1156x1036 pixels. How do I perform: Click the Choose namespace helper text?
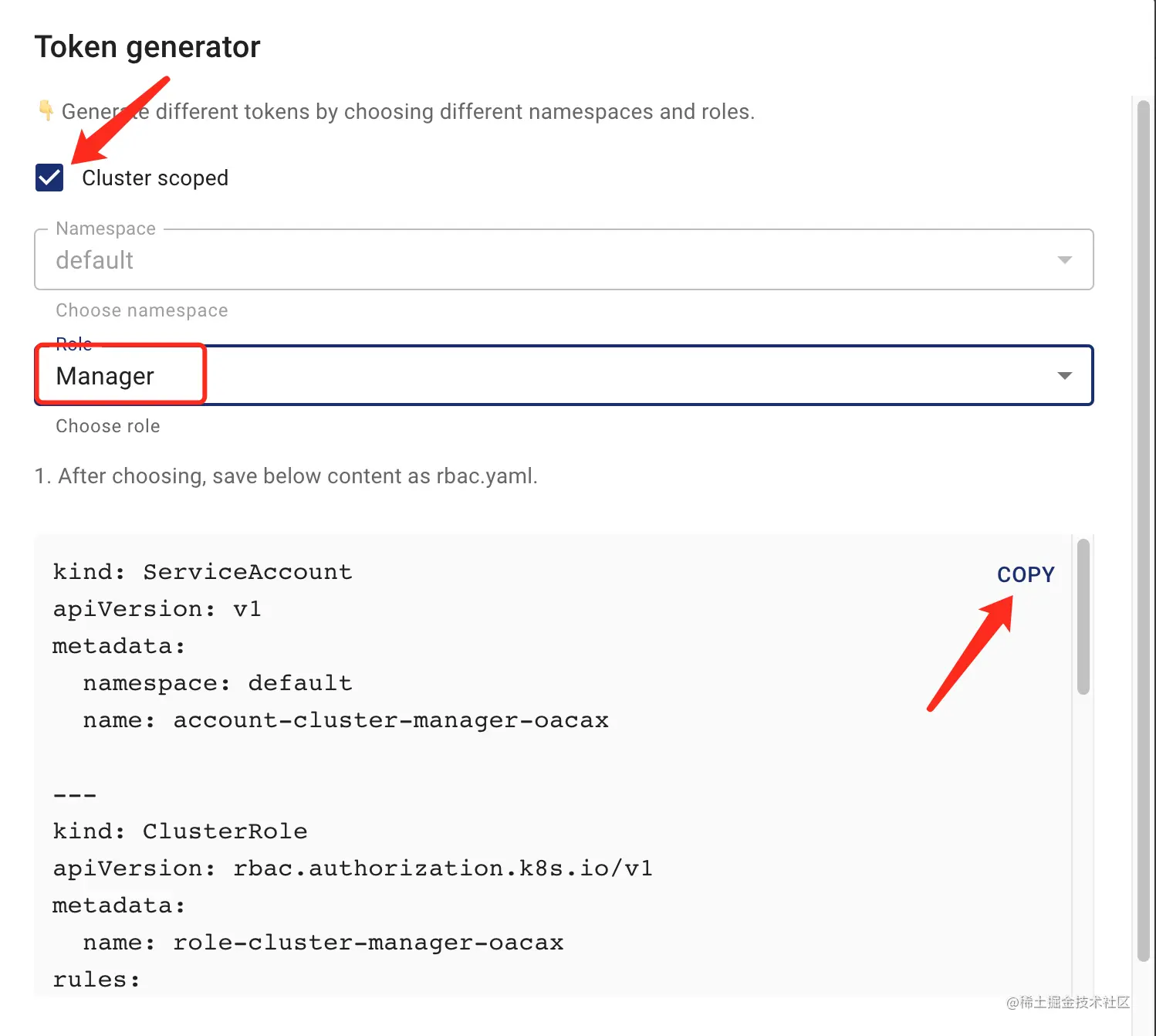[x=142, y=310]
